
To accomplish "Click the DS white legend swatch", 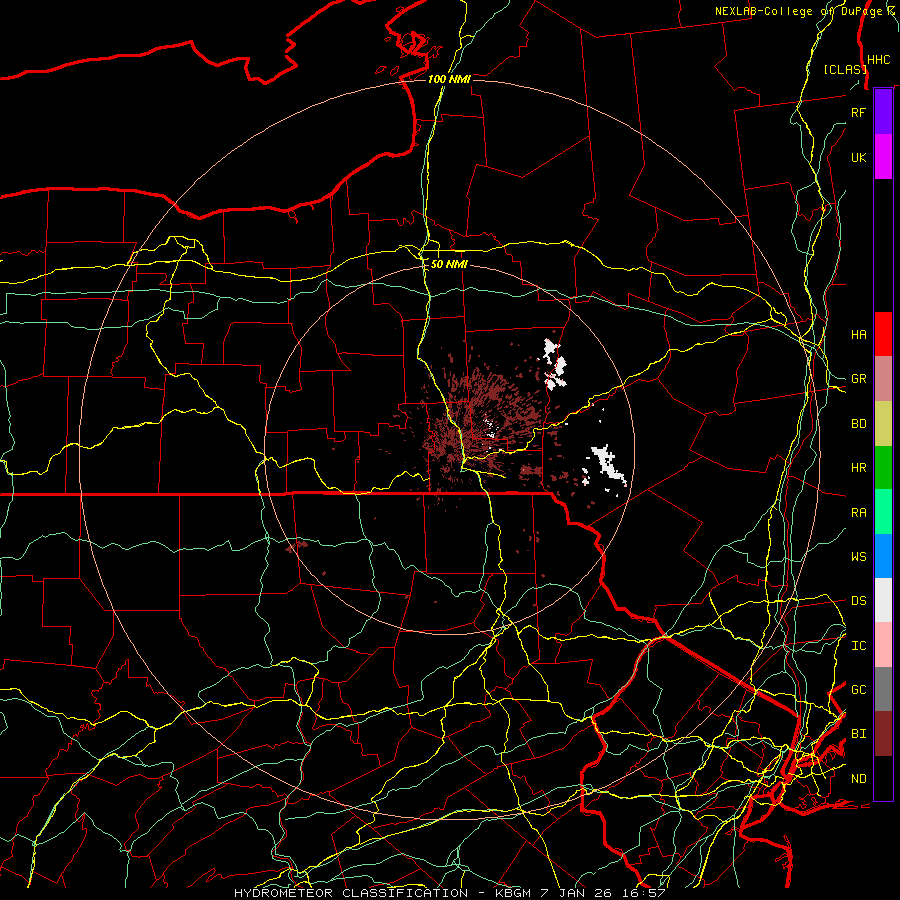I will (883, 600).
